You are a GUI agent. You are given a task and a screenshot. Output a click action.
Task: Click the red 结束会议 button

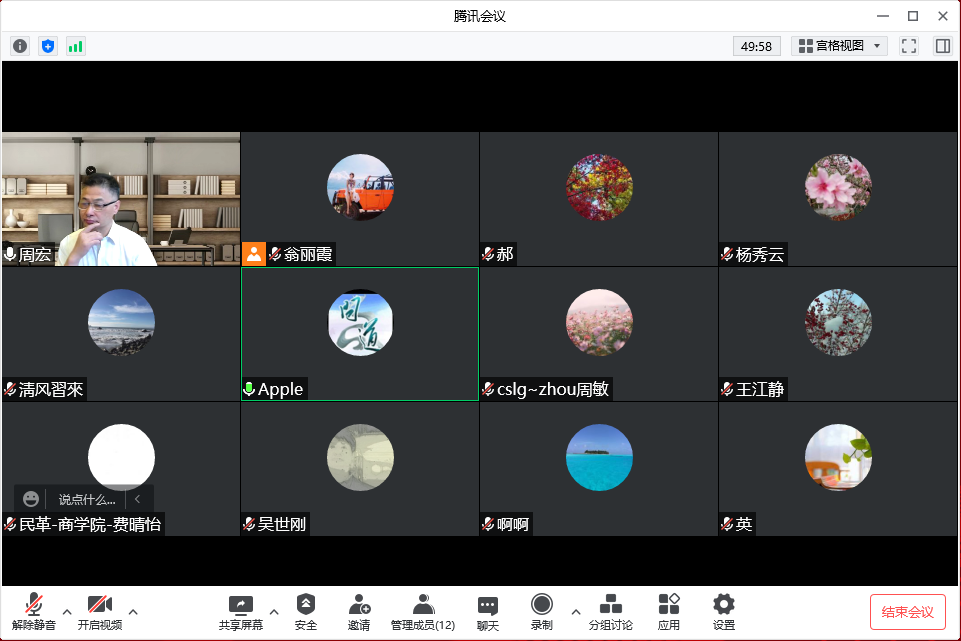908,612
